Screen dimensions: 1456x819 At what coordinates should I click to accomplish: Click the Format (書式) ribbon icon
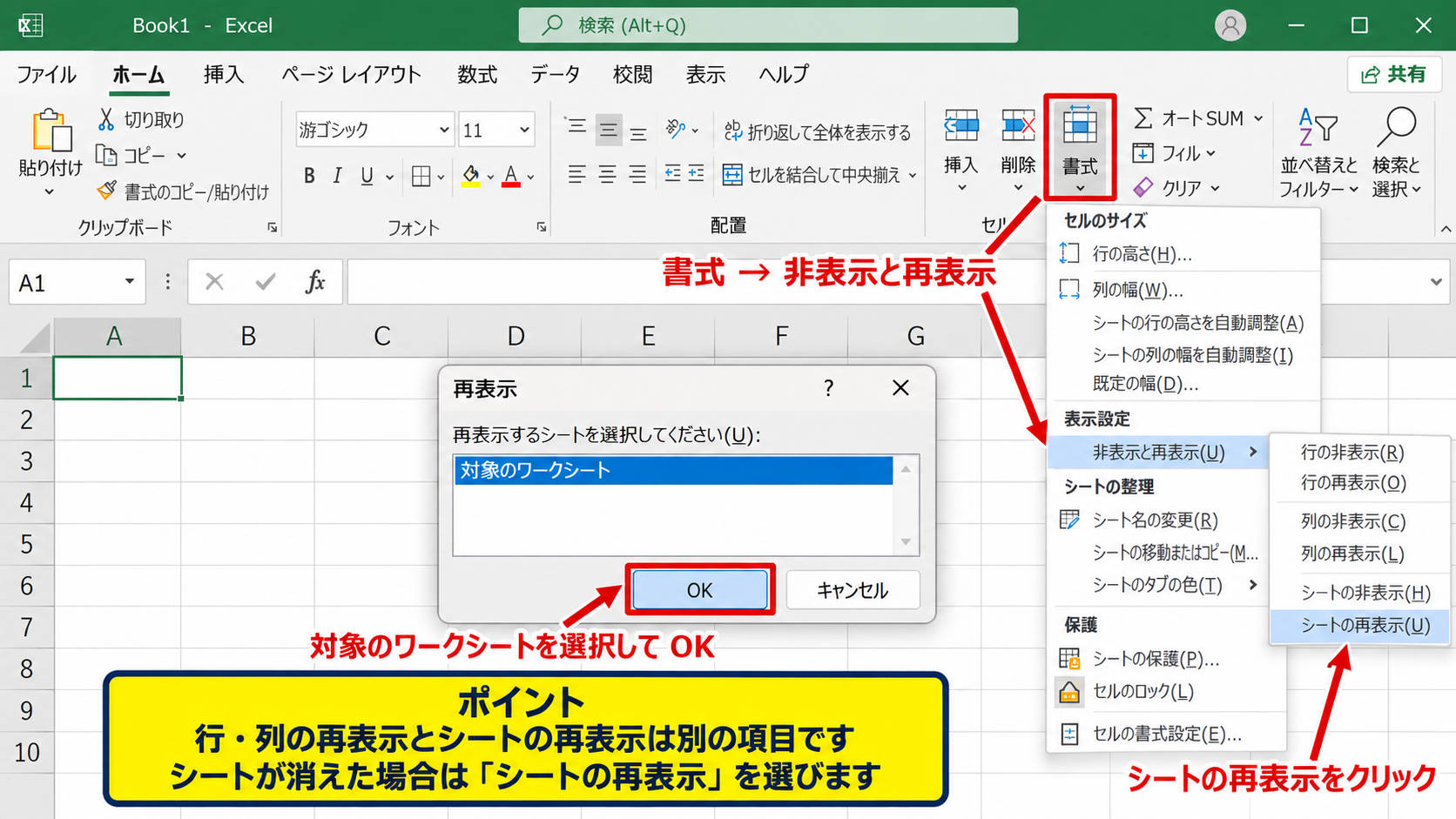point(1080,127)
